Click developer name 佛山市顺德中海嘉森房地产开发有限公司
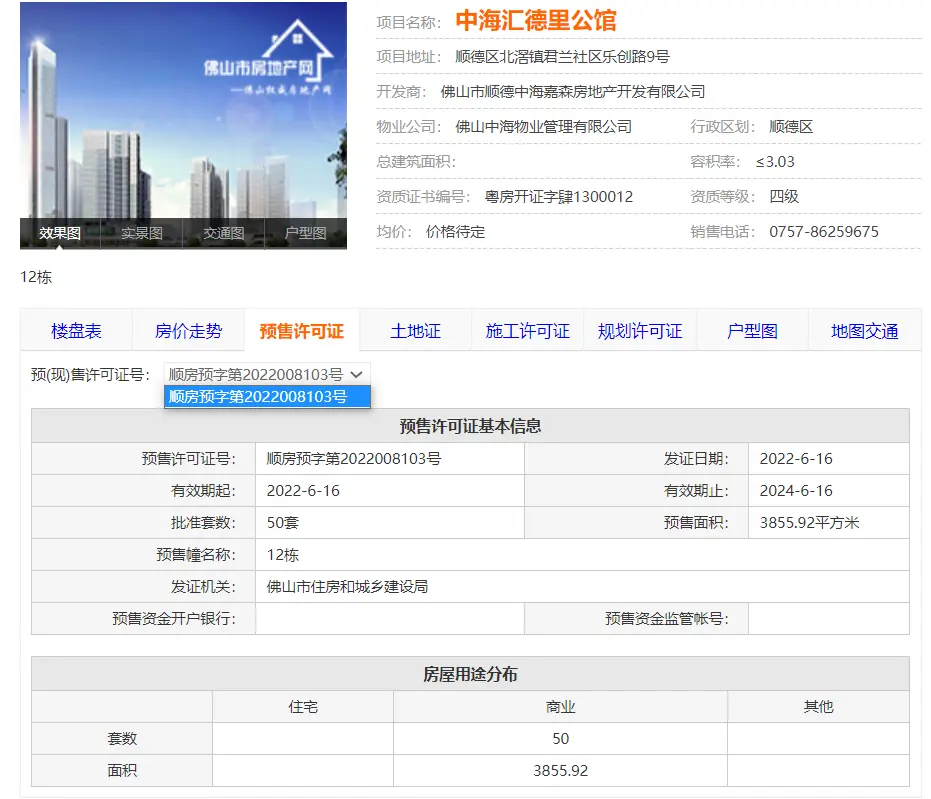This screenshot has height=799, width=931. pyautogui.click(x=573, y=91)
